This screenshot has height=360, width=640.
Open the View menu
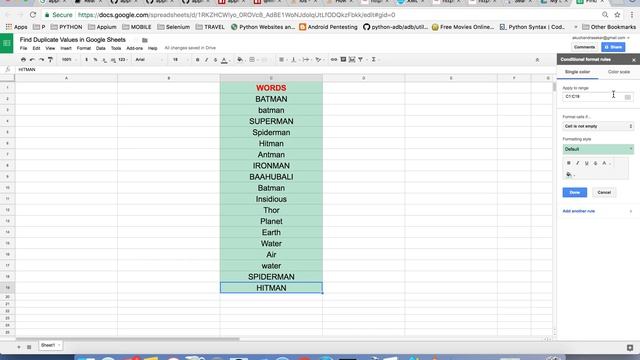click(x=50, y=48)
